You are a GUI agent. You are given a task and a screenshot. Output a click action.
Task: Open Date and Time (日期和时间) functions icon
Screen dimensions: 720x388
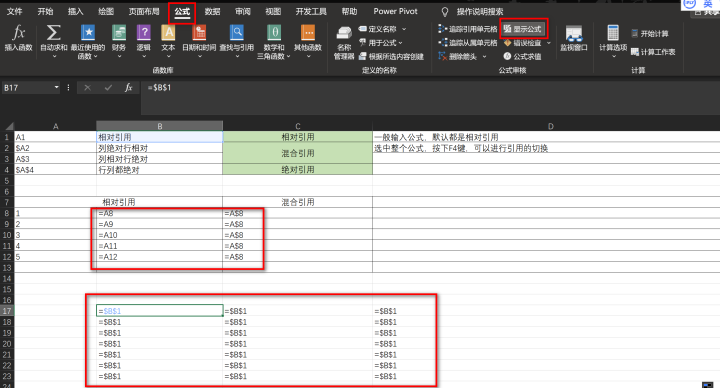click(x=199, y=33)
